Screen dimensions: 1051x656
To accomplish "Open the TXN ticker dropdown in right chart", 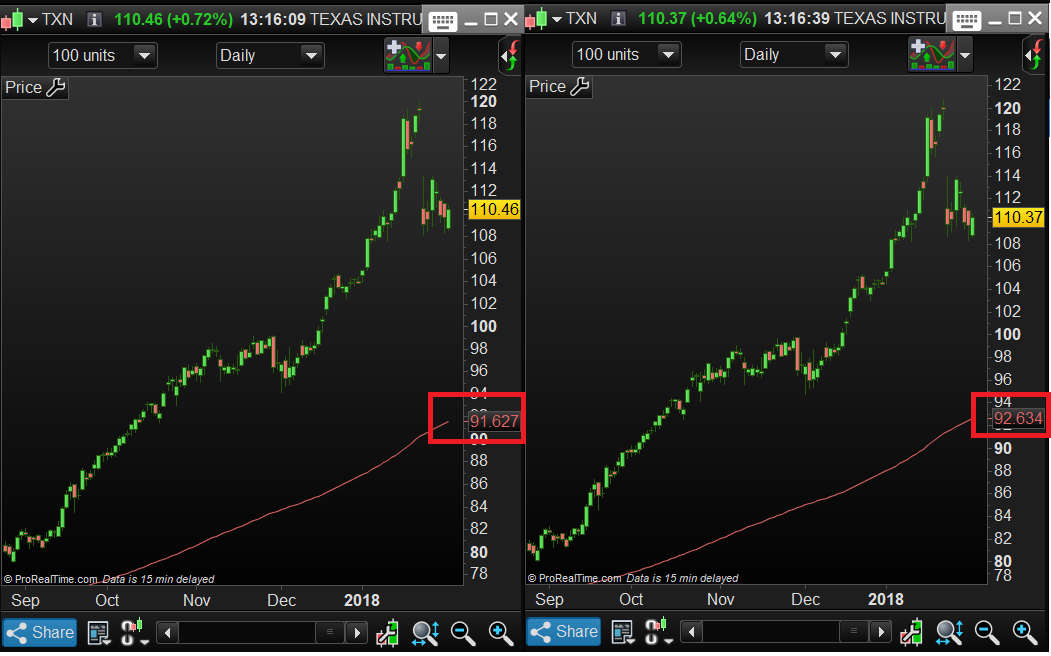I will [x=556, y=20].
